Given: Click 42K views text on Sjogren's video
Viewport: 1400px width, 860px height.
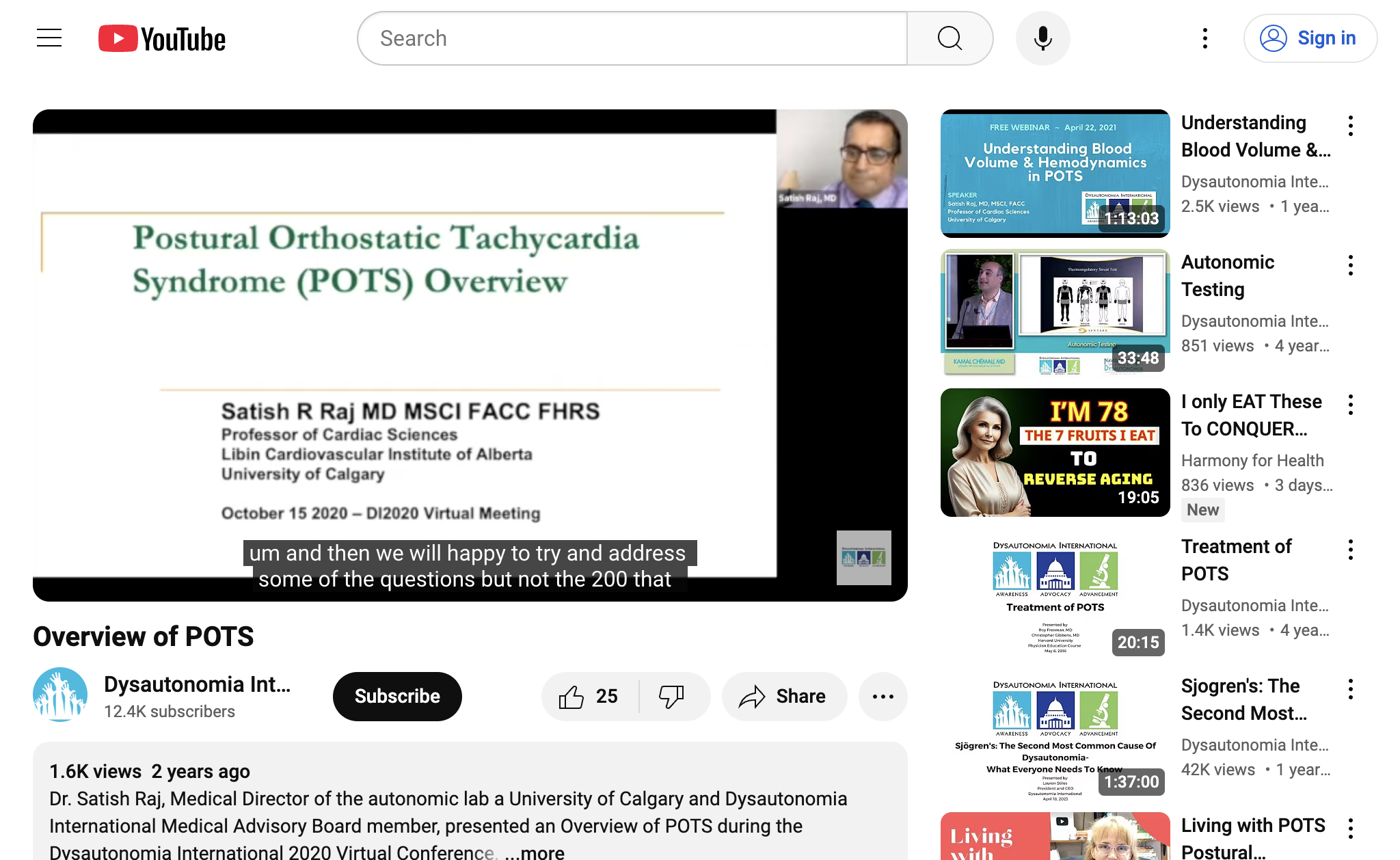Looking at the screenshot, I should coord(1218,770).
